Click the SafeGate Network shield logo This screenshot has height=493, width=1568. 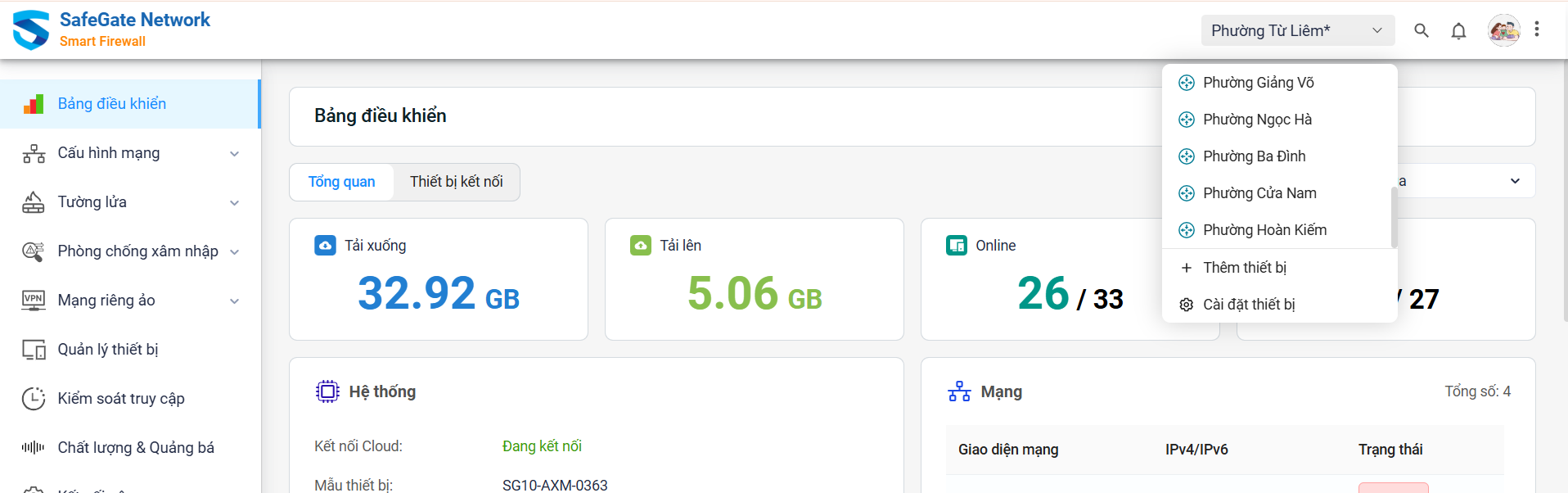[x=31, y=30]
